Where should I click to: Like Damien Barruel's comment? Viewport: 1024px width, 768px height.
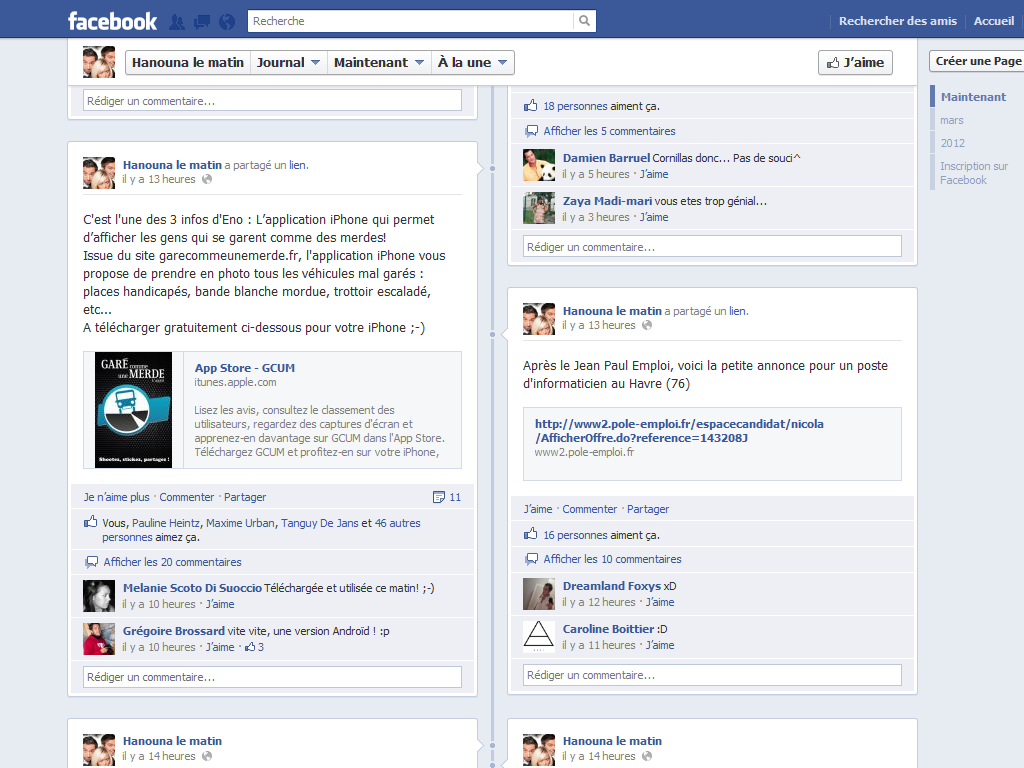pos(654,174)
